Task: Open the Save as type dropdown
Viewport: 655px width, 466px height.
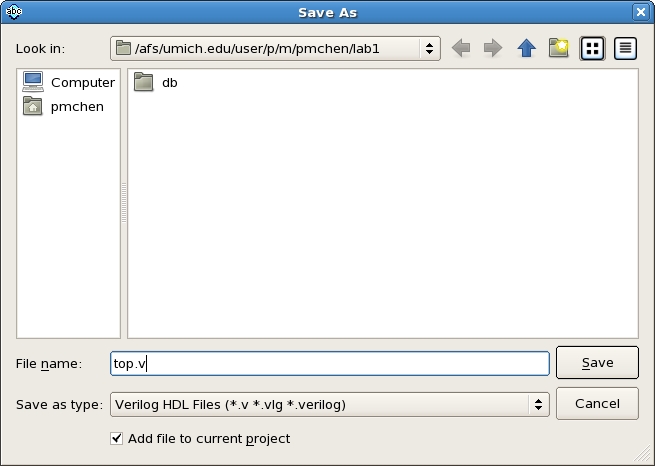Action: [x=330, y=404]
